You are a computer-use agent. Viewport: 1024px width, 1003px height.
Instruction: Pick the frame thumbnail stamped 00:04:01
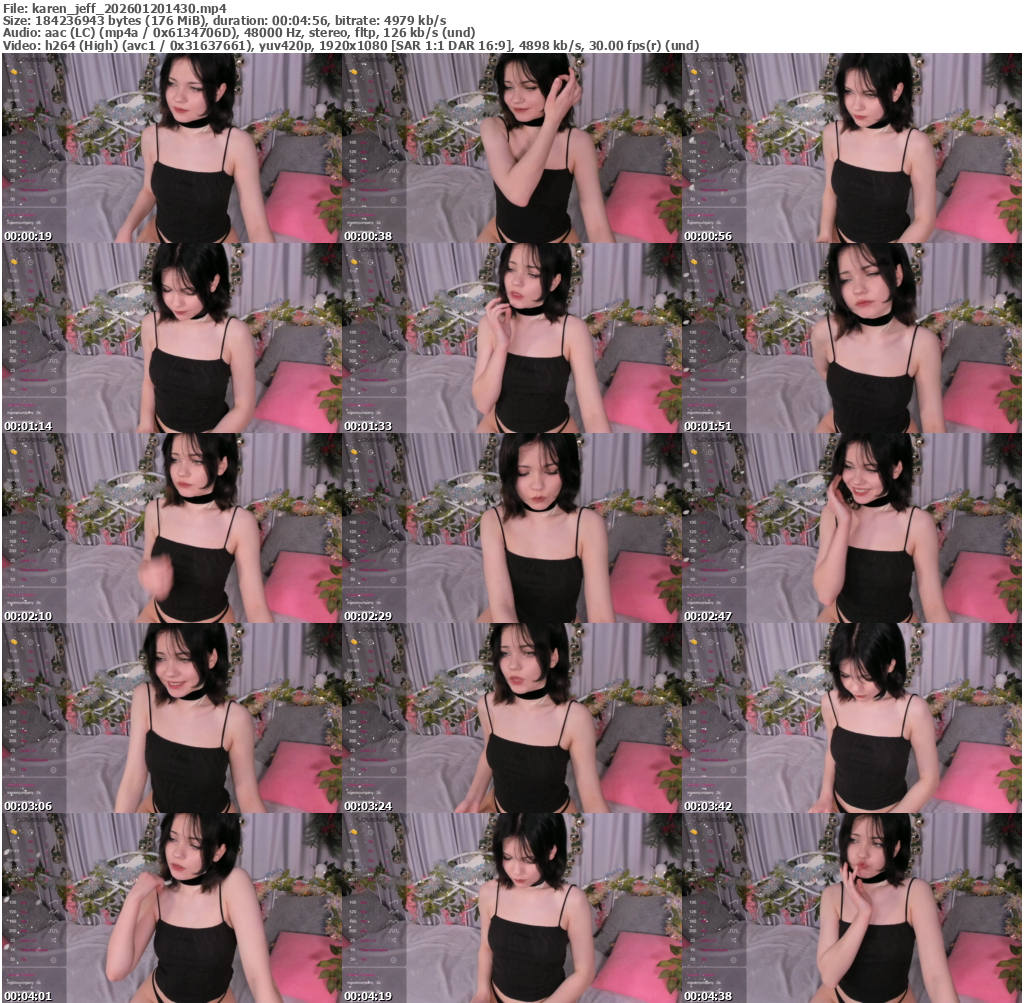pos(171,908)
